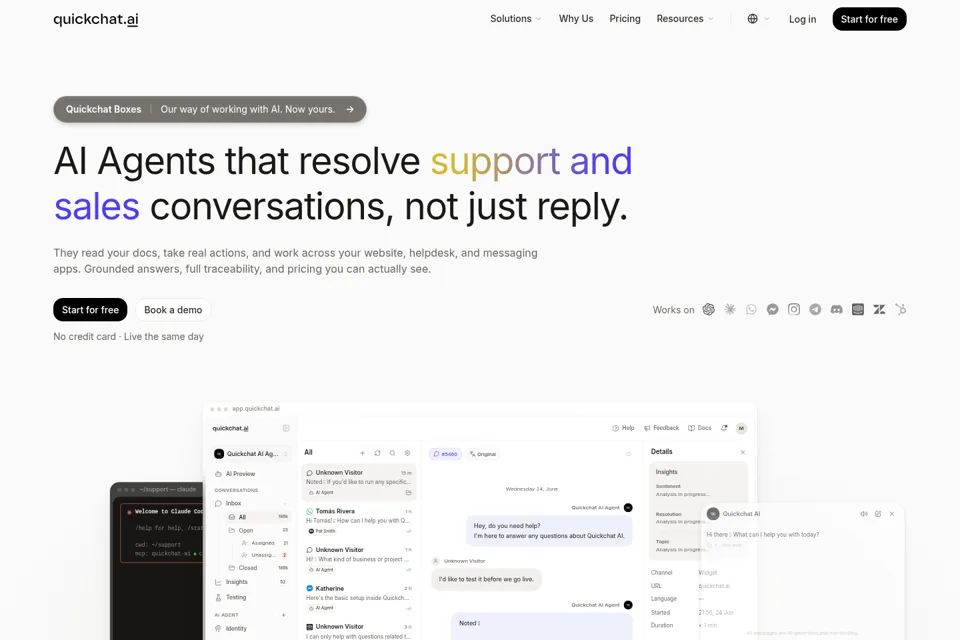This screenshot has width=960, height=640.
Task: Click Feedback in the app preview top bar
Action: click(x=661, y=428)
